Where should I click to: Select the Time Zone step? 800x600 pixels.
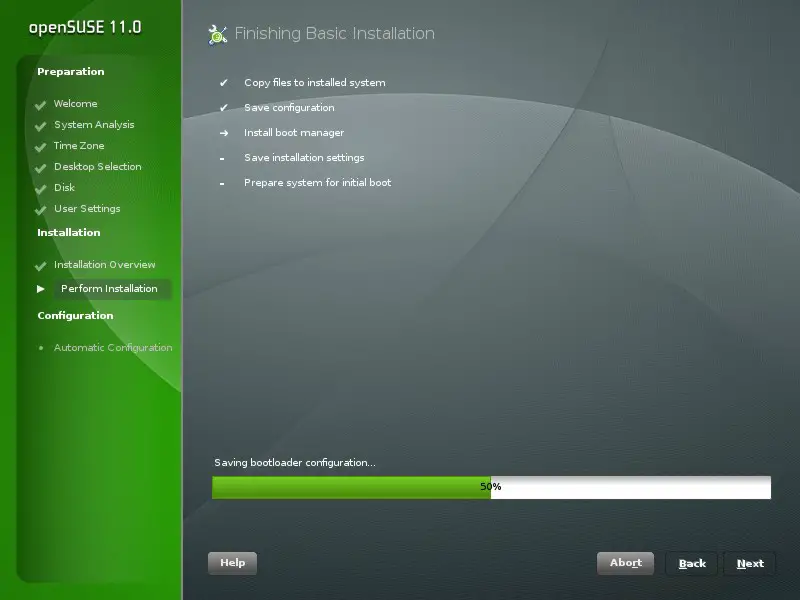tap(79, 145)
